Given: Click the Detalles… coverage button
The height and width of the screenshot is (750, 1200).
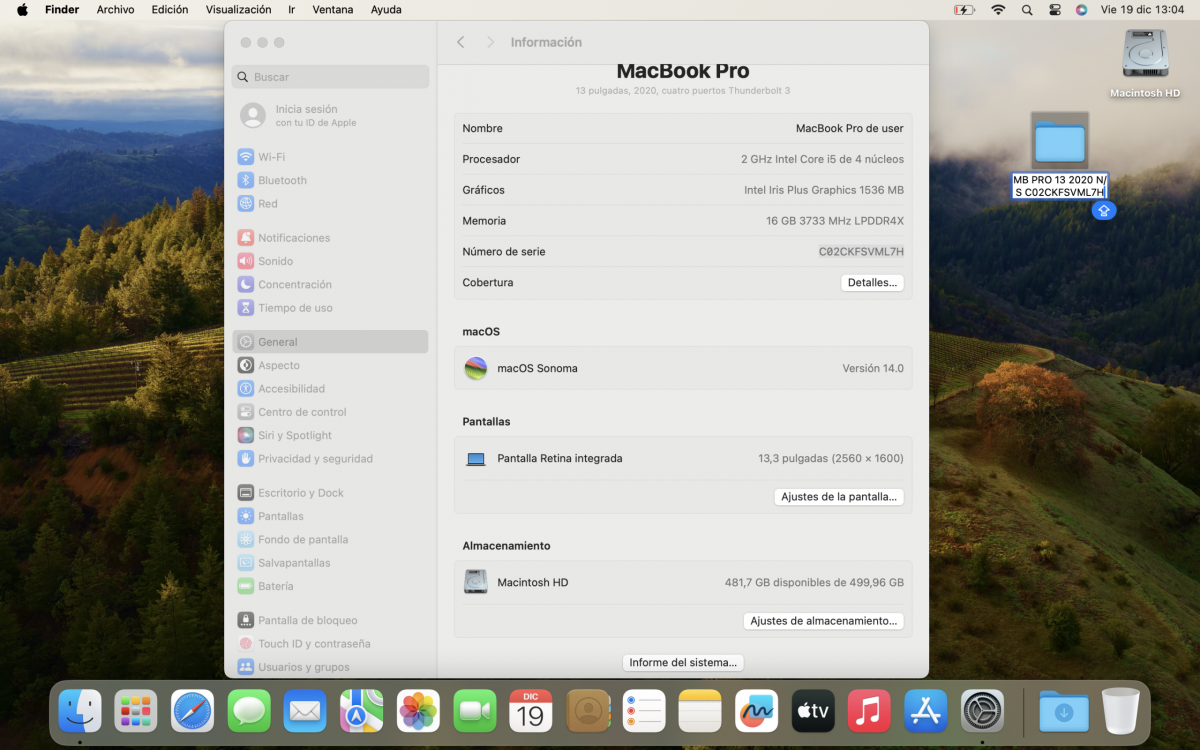Looking at the screenshot, I should tap(871, 283).
